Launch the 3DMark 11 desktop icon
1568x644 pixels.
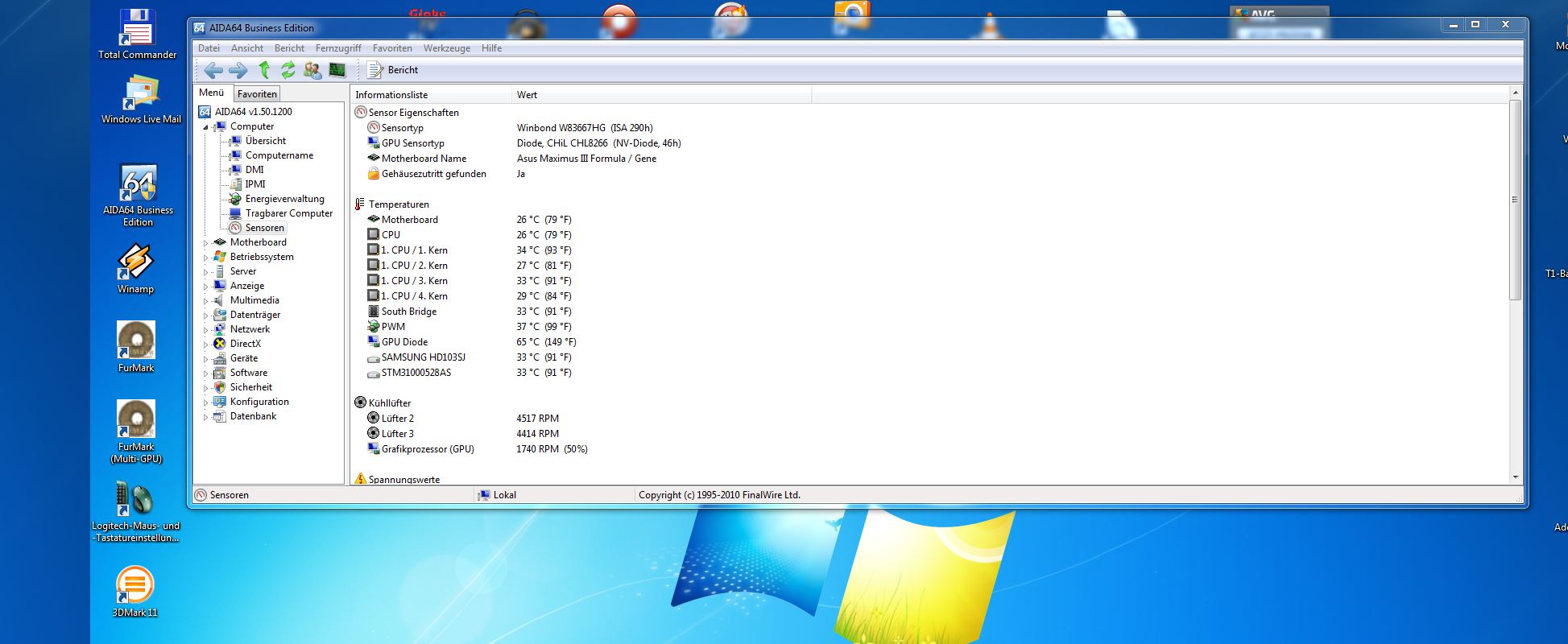134,585
